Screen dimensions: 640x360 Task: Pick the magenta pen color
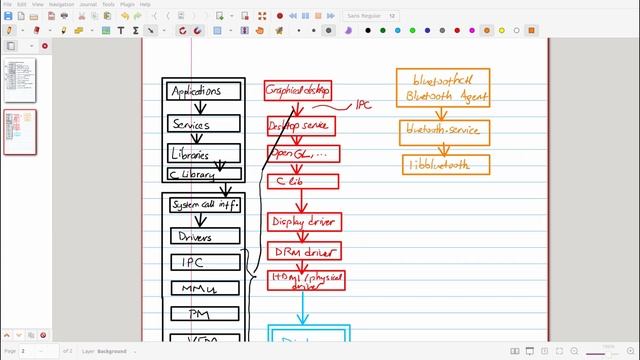pyautogui.click(x=472, y=30)
